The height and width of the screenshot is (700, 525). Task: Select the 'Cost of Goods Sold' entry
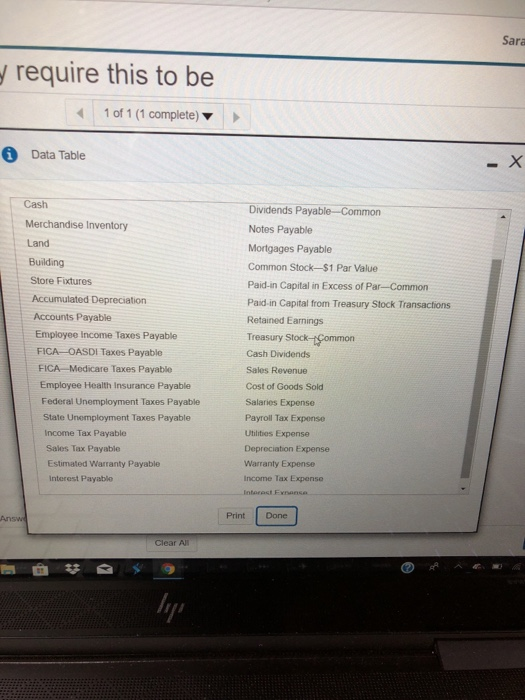pyautogui.click(x=284, y=387)
